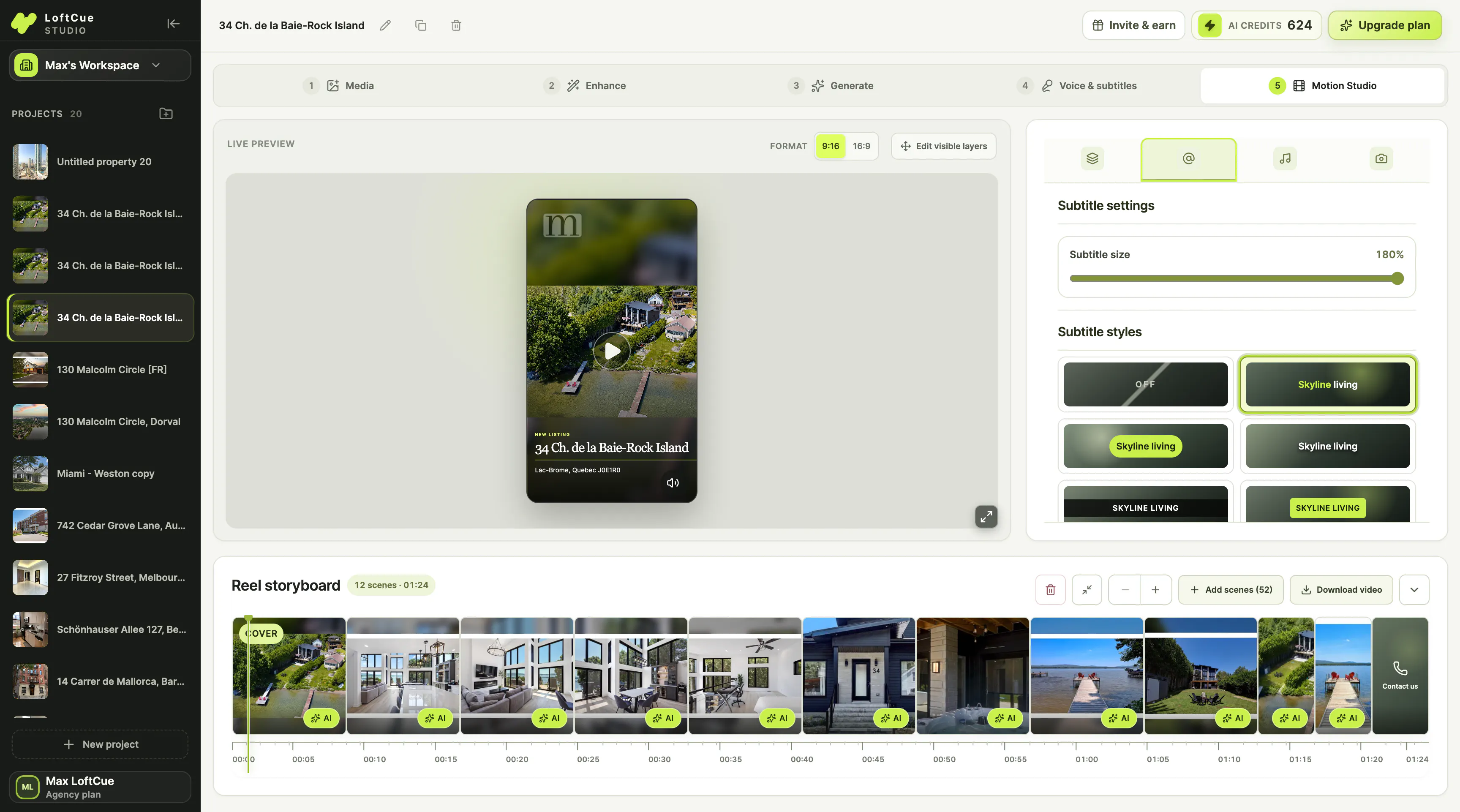The height and width of the screenshot is (812, 1460).
Task: Open the music panel tab icon
Action: (1285, 159)
